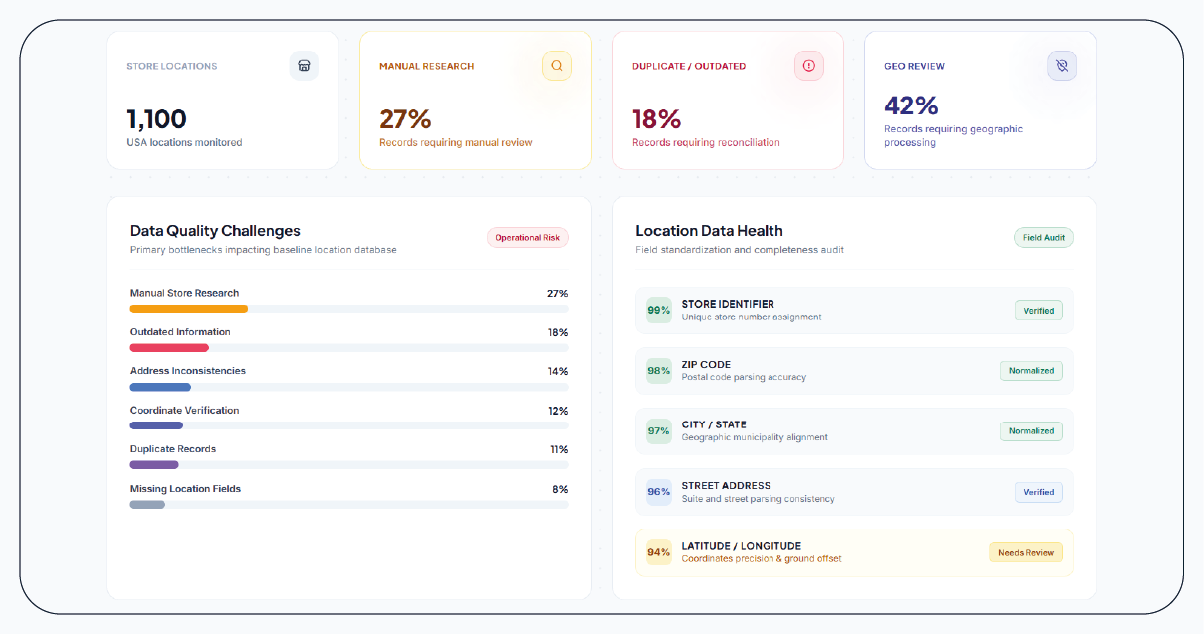Click the orange Manual Store Research progress bar
Viewport: 1204px width, 634px height.
tap(189, 309)
